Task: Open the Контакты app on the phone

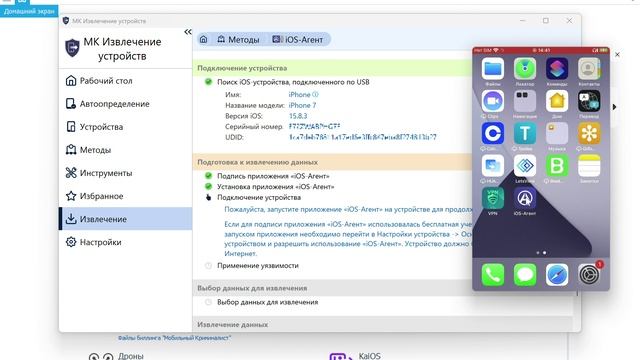Action: 589,69
